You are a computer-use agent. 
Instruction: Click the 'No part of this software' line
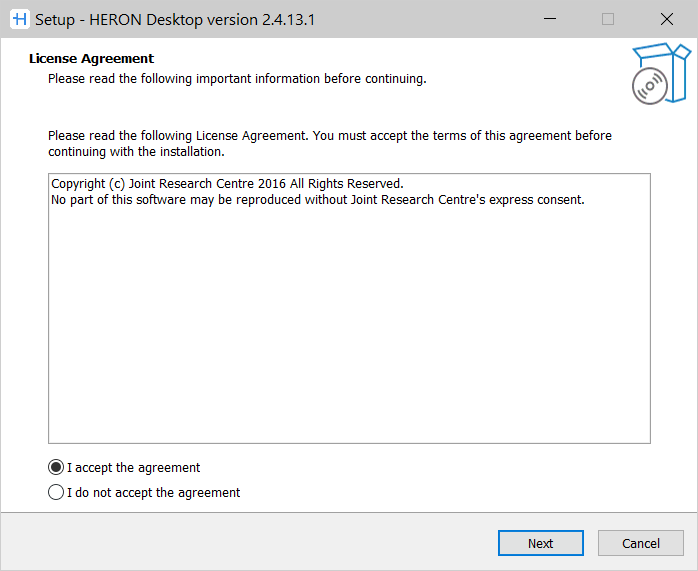coord(317,200)
